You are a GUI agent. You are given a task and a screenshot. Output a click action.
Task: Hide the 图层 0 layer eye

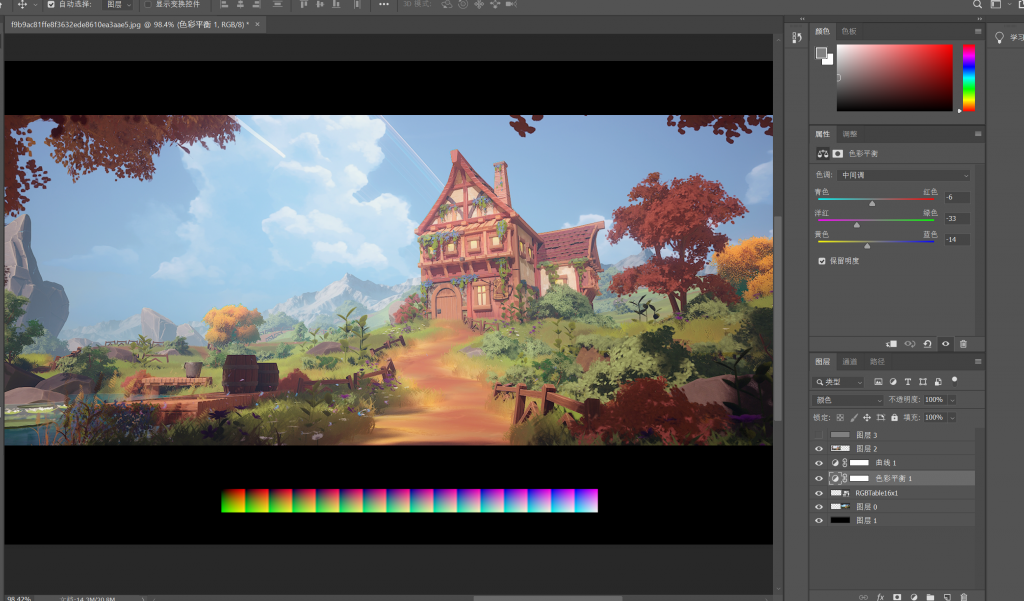819,507
